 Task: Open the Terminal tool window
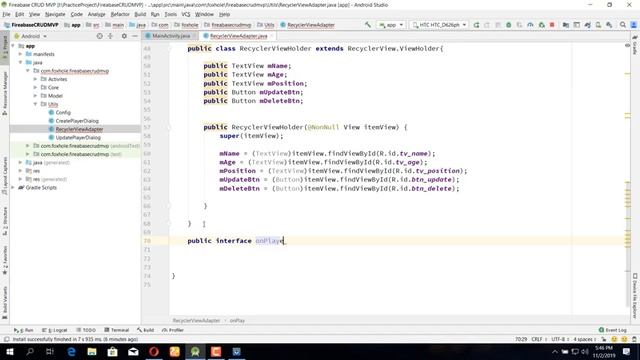tap(117, 330)
